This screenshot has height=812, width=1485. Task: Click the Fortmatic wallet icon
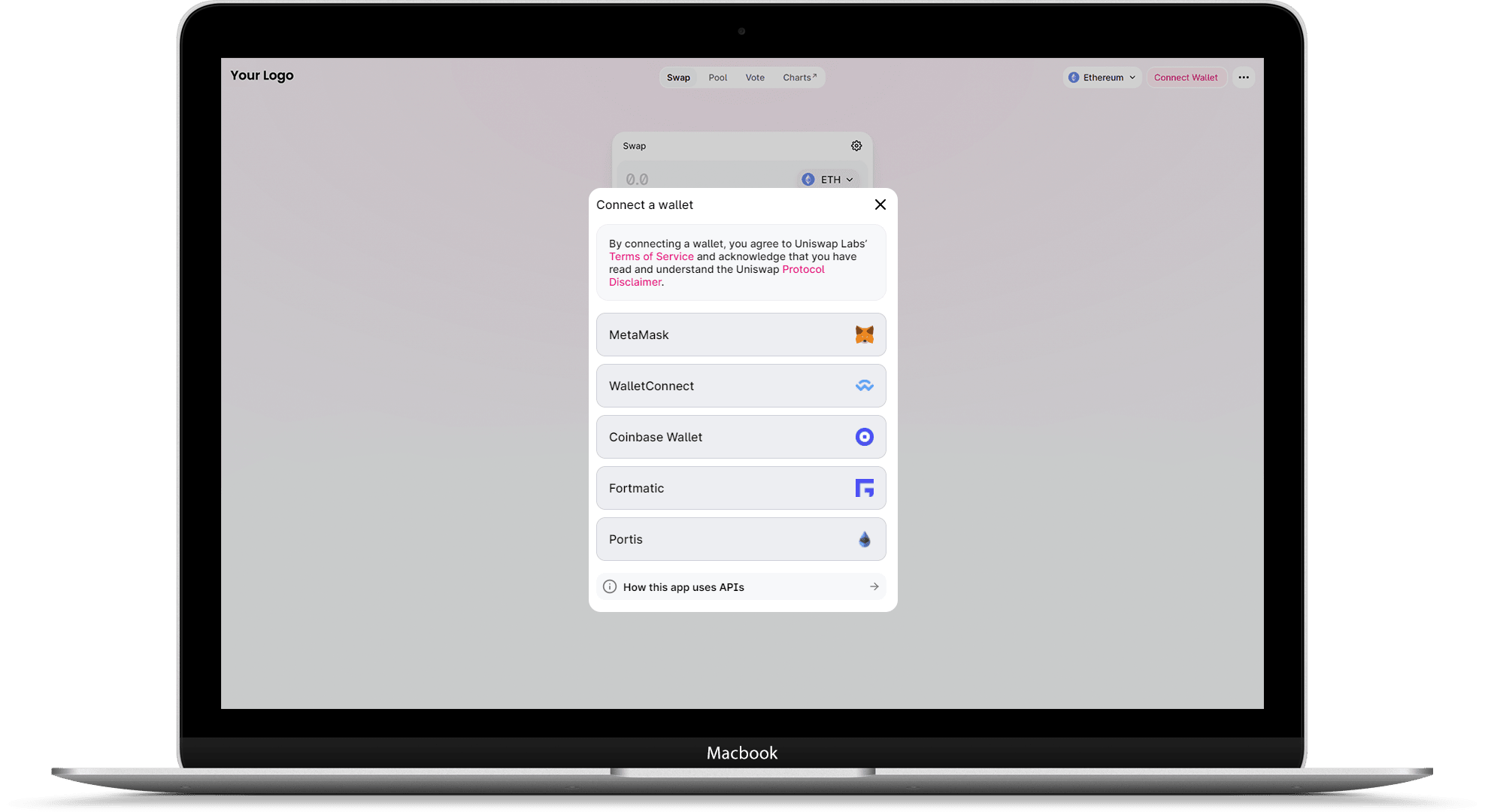[864, 487]
